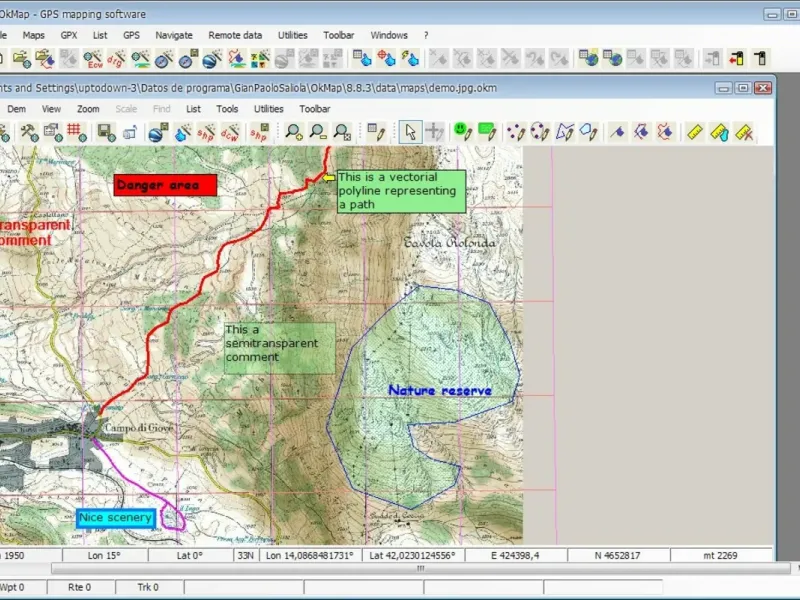Click the Nice scenery comment box
The width and height of the screenshot is (800, 600).
pyautogui.click(x=116, y=518)
